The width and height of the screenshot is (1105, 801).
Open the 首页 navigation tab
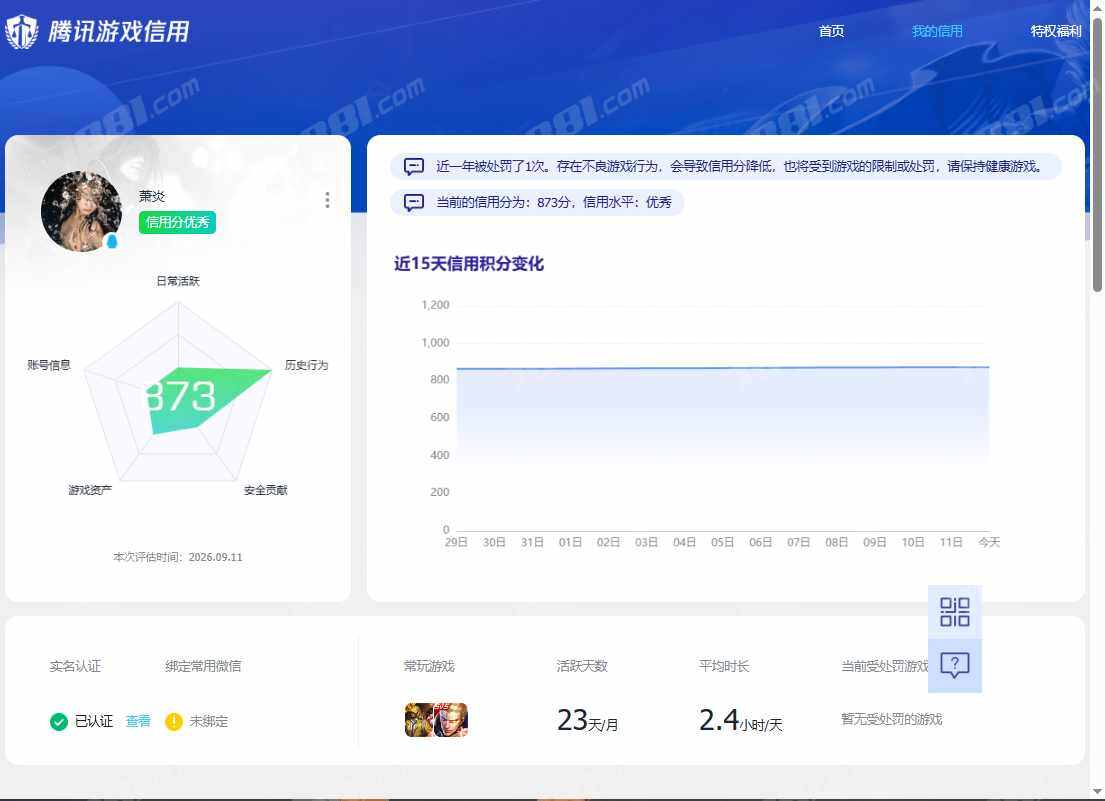pos(831,31)
